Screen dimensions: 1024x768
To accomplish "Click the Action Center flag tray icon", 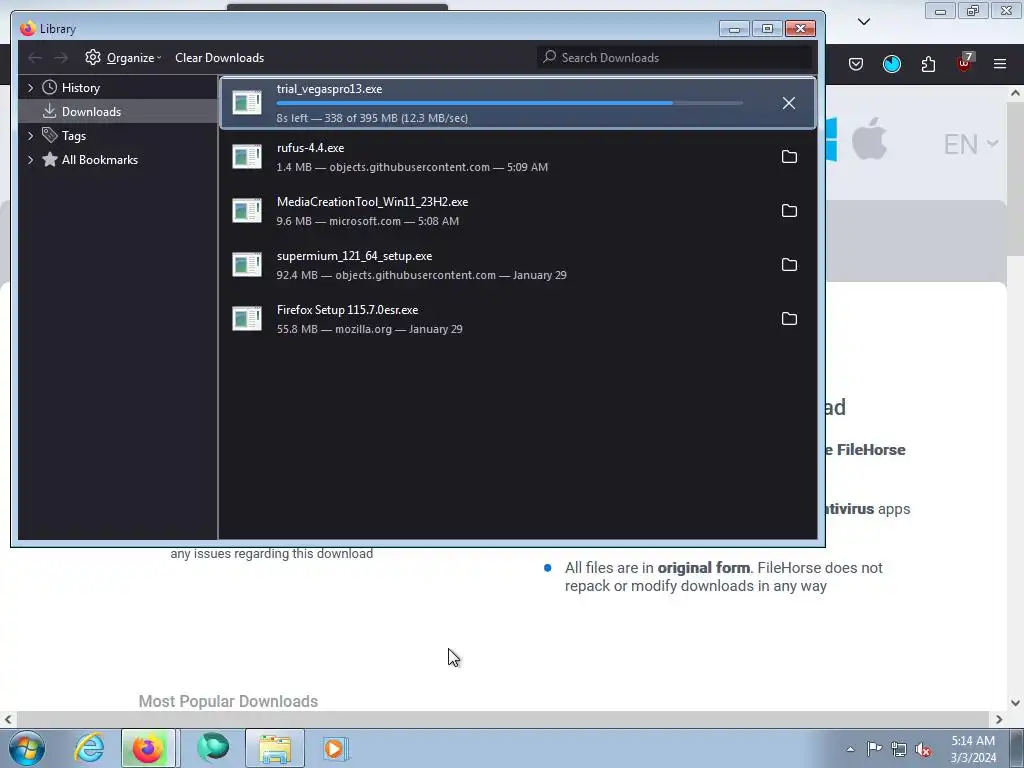I will coord(874,749).
